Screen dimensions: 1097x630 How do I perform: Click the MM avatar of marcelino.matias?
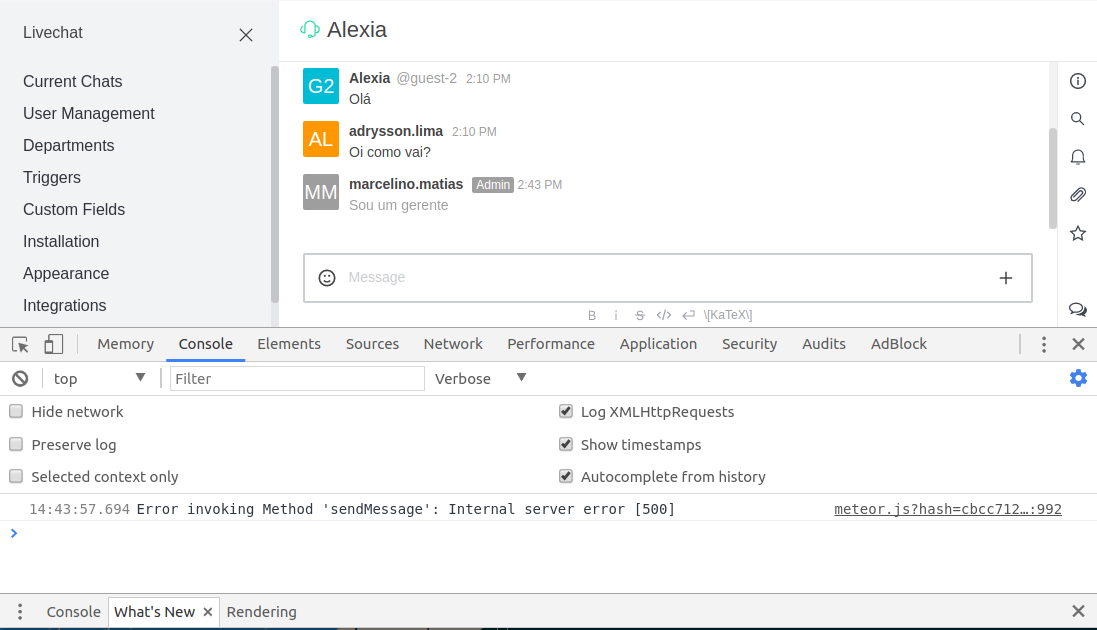coord(321,192)
